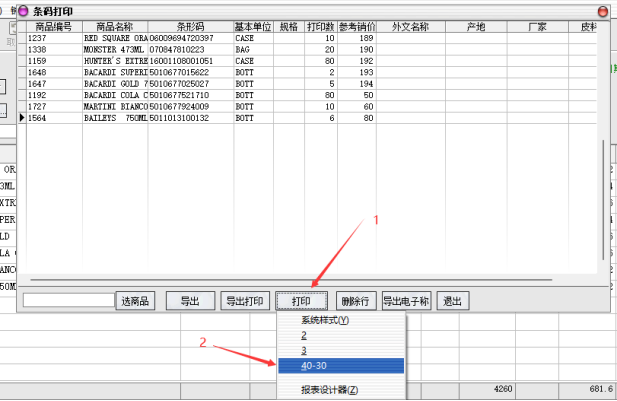Click the 导出电子称 button
Image resolution: width=617 pixels, height=401 pixels.
click(x=405, y=301)
